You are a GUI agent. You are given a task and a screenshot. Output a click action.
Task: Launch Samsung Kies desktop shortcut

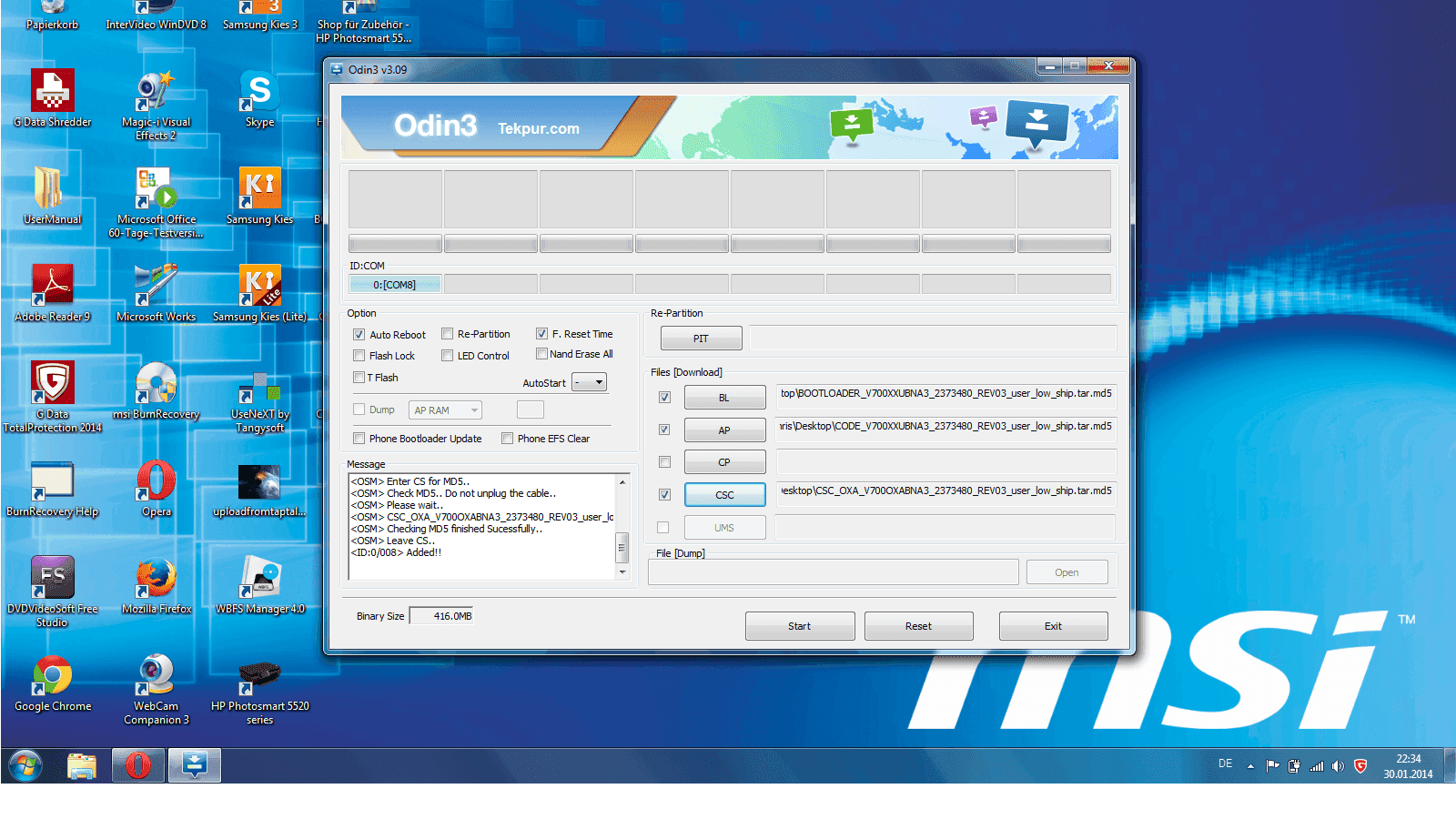click(x=259, y=195)
